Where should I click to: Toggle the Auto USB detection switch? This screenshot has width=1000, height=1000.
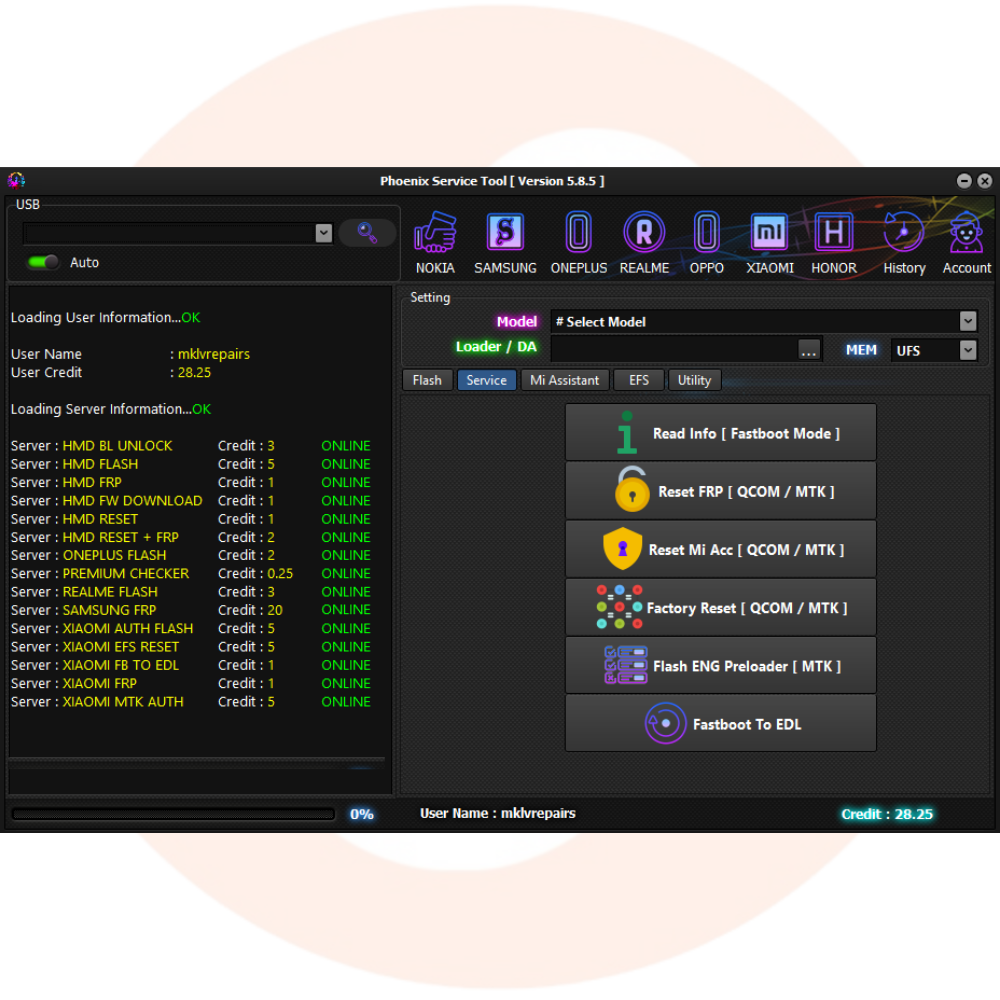43,262
